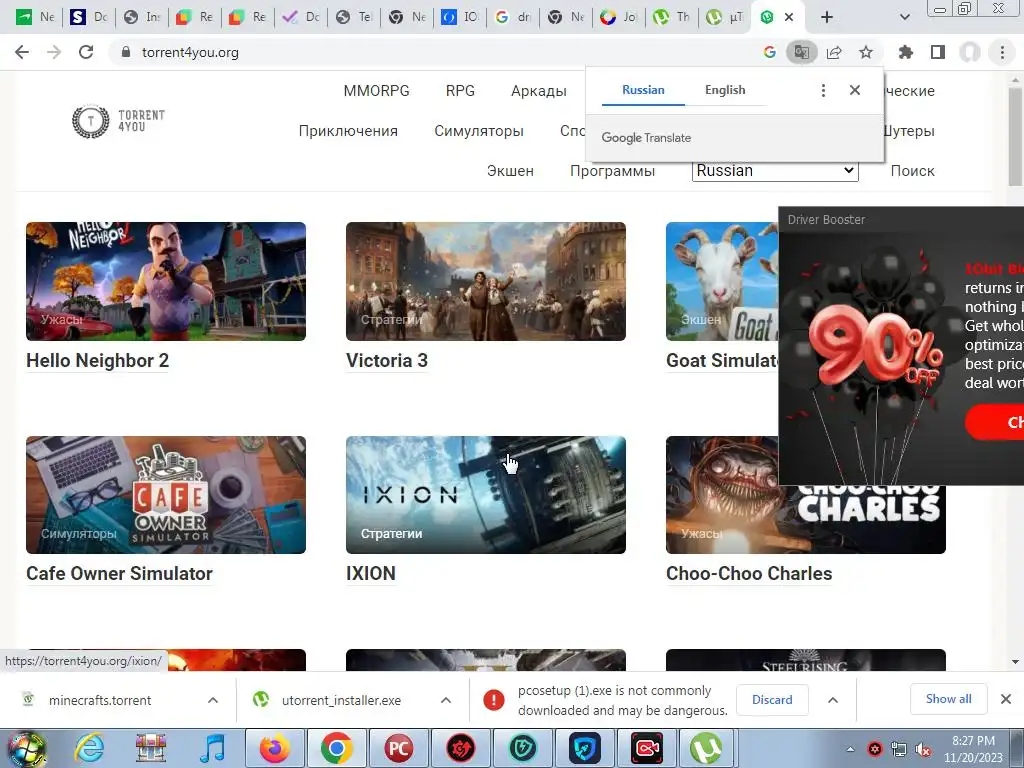1024x768 pixels.
Task: Click the Choo-Choo Charles title link
Action: pos(749,573)
